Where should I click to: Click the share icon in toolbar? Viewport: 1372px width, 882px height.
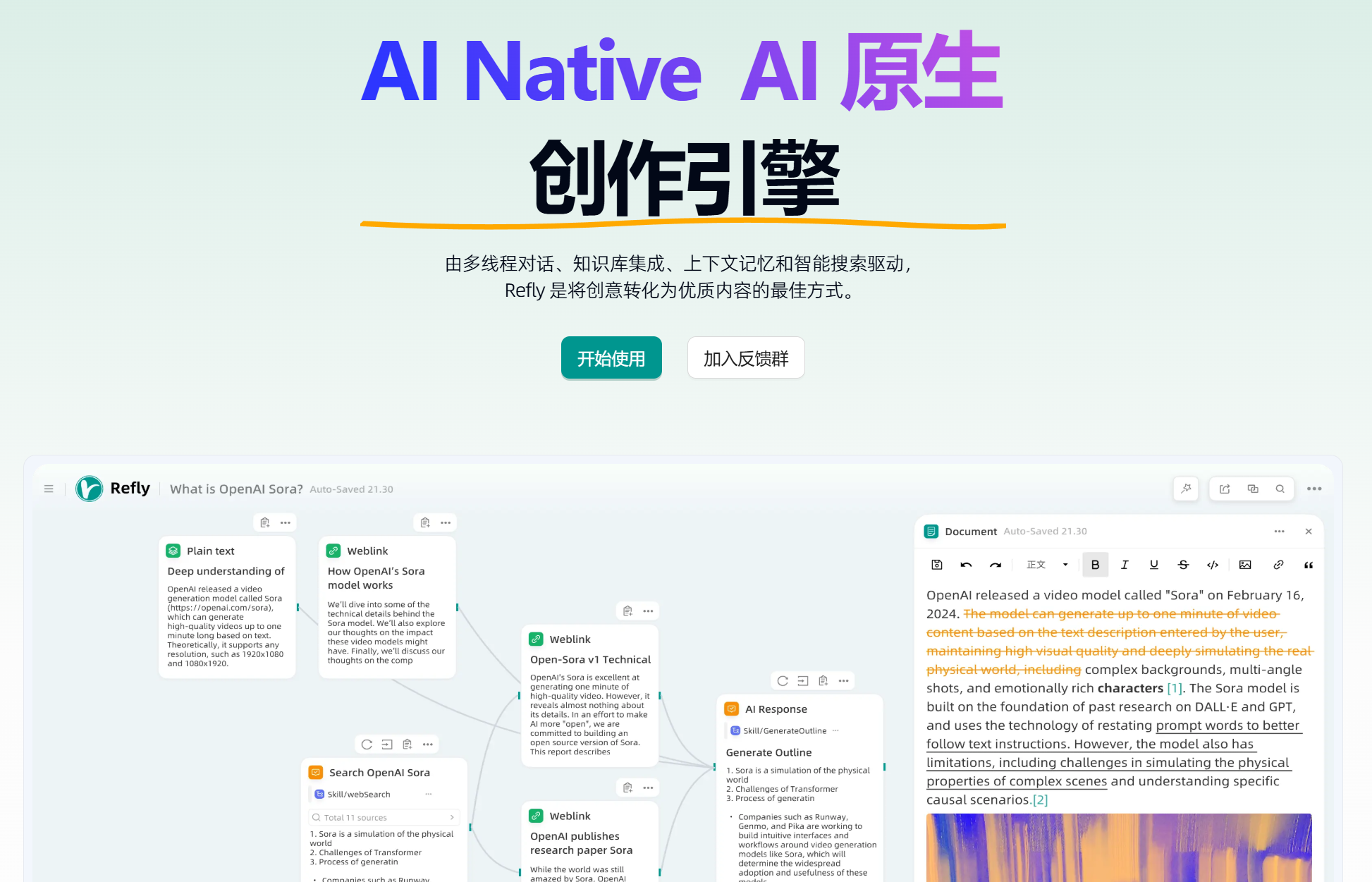click(1225, 489)
